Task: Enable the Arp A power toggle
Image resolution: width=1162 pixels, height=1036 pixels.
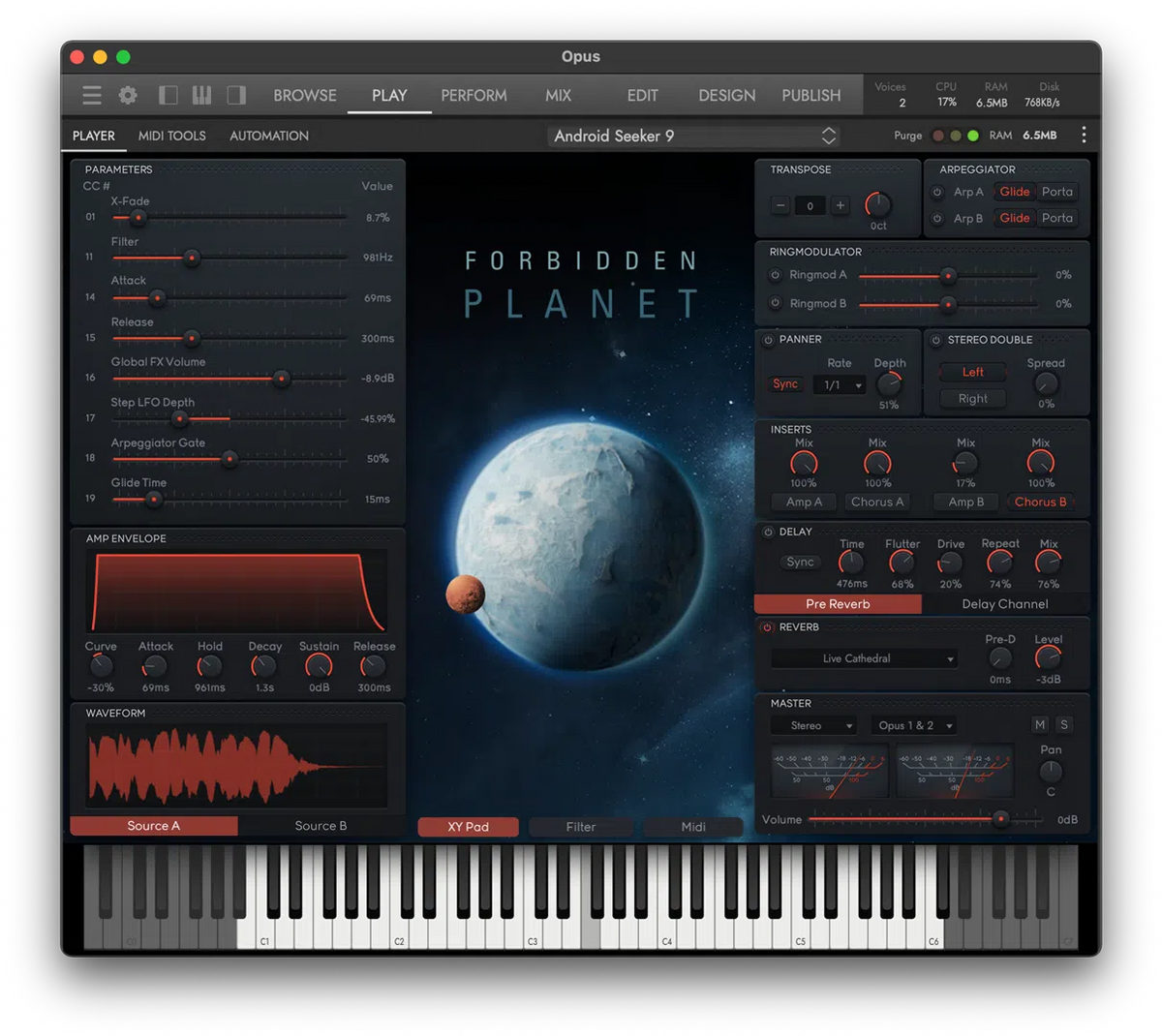Action: pos(937,192)
